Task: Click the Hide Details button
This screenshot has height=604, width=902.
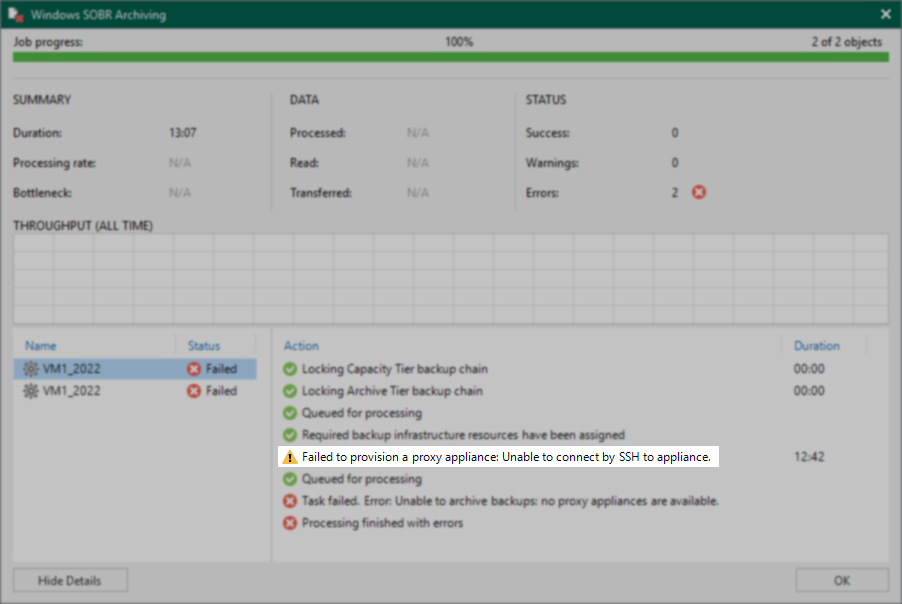Action: pyautogui.click(x=70, y=580)
